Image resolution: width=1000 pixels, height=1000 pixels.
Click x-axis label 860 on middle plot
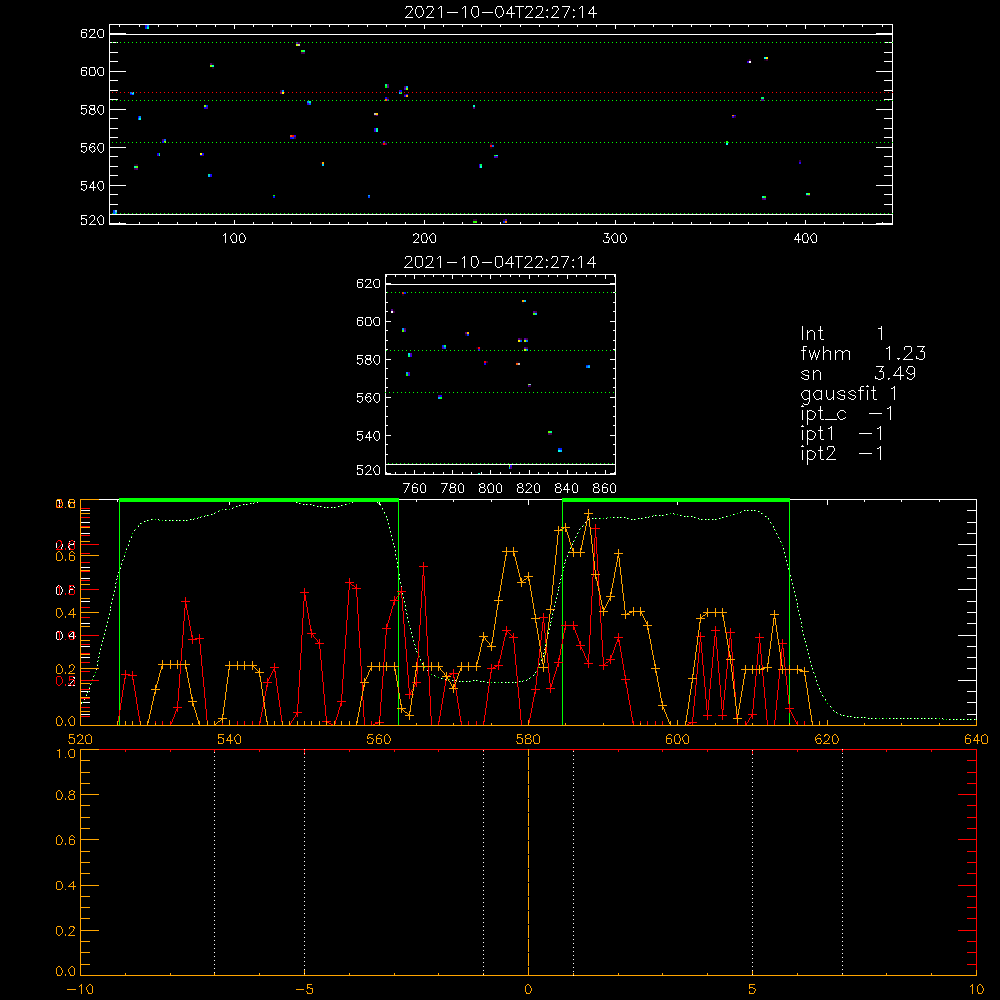click(605, 489)
